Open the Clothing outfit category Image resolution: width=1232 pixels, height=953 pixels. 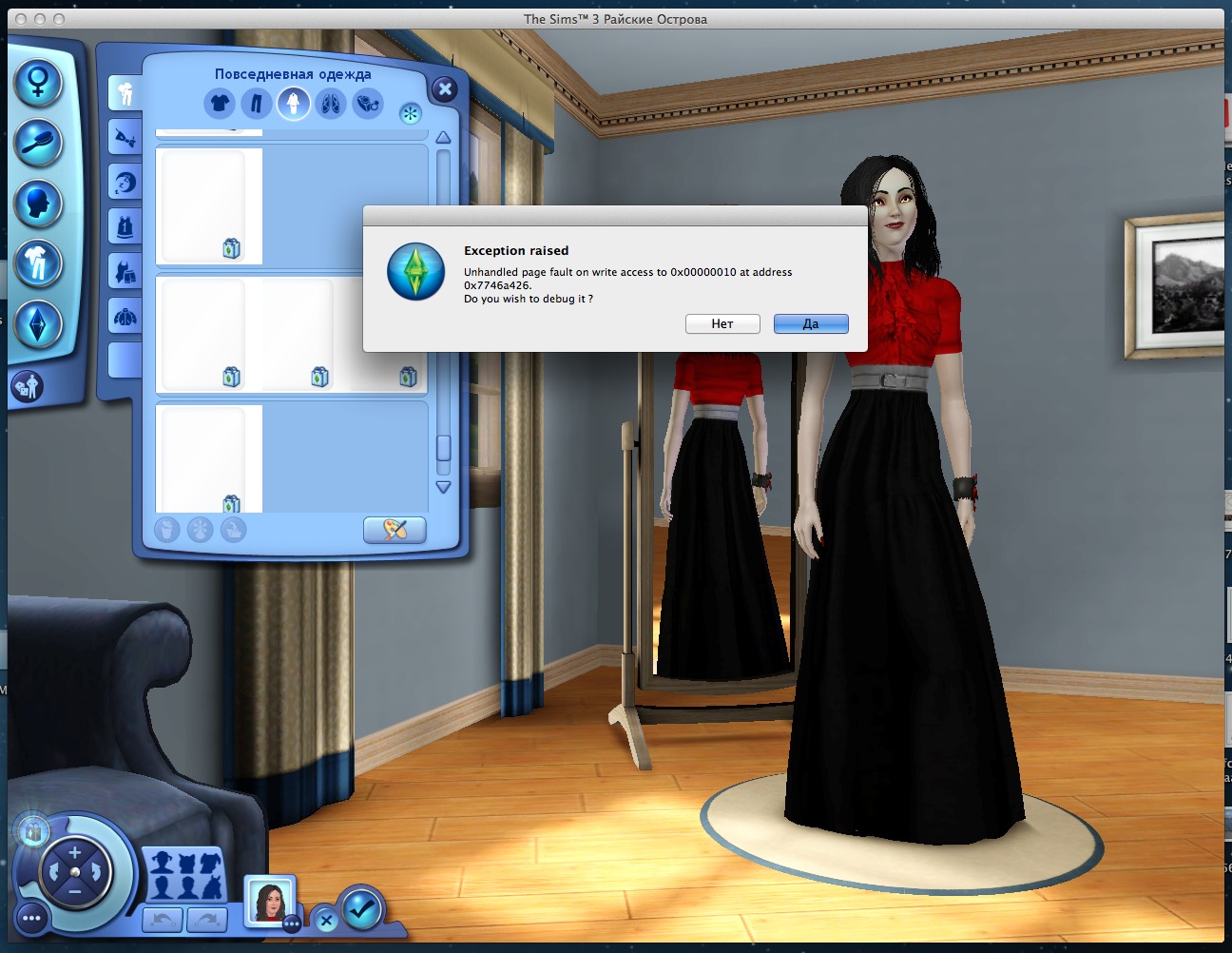point(38,263)
